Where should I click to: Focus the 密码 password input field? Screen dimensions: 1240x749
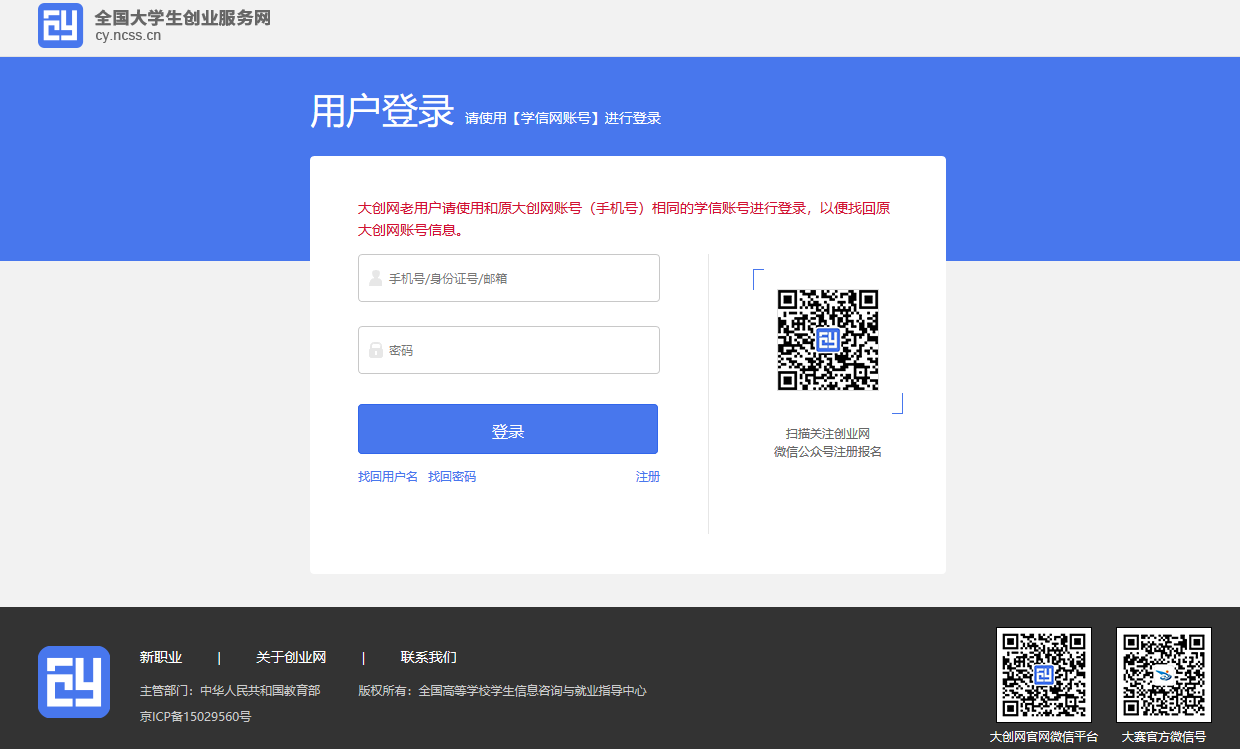click(520, 350)
